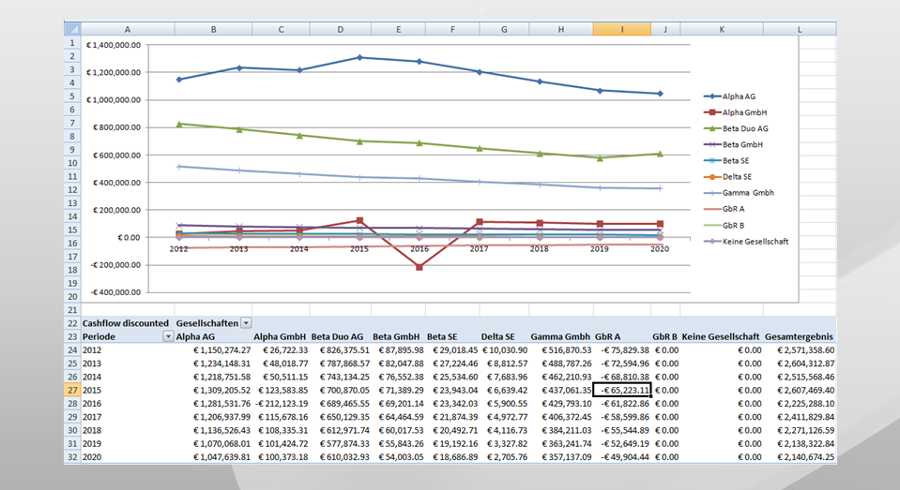Select the cell with € 123,583.85
900x490 pixels.
point(281,390)
